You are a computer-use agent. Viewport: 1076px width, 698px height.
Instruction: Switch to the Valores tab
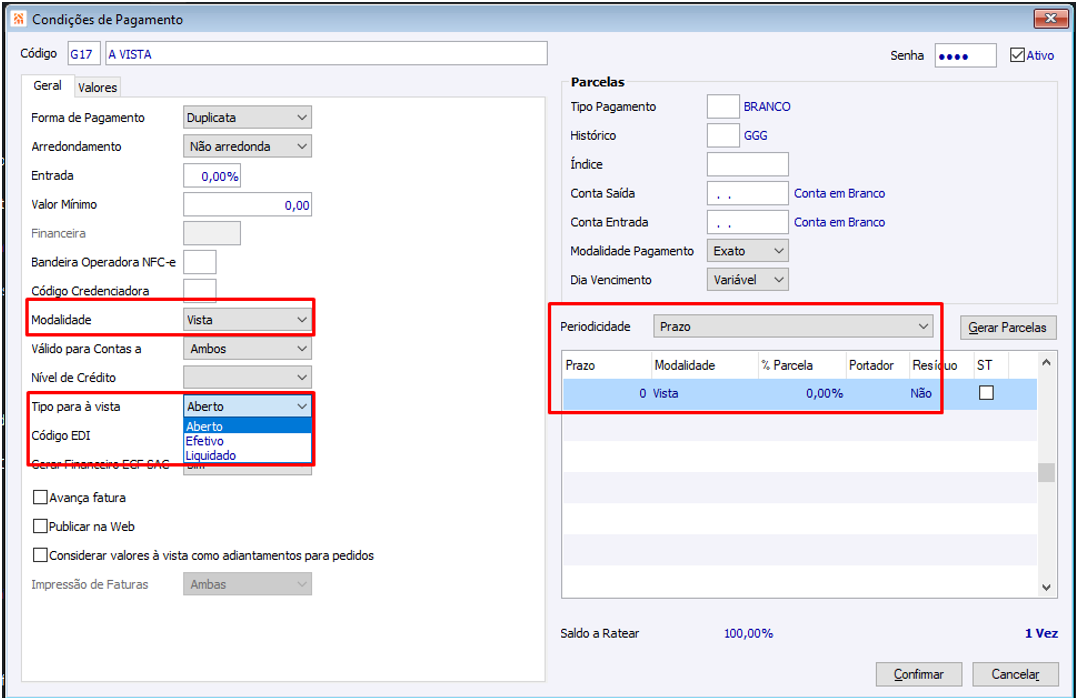pos(97,87)
